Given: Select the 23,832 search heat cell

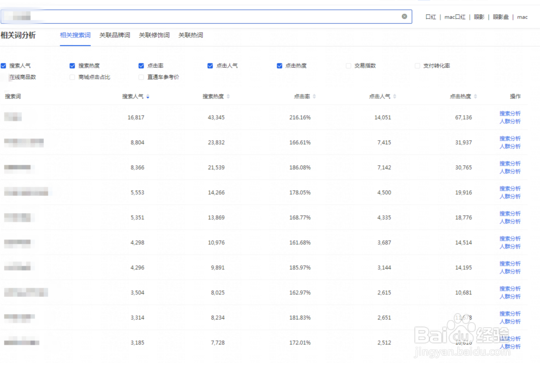Looking at the screenshot, I should 216,142.
